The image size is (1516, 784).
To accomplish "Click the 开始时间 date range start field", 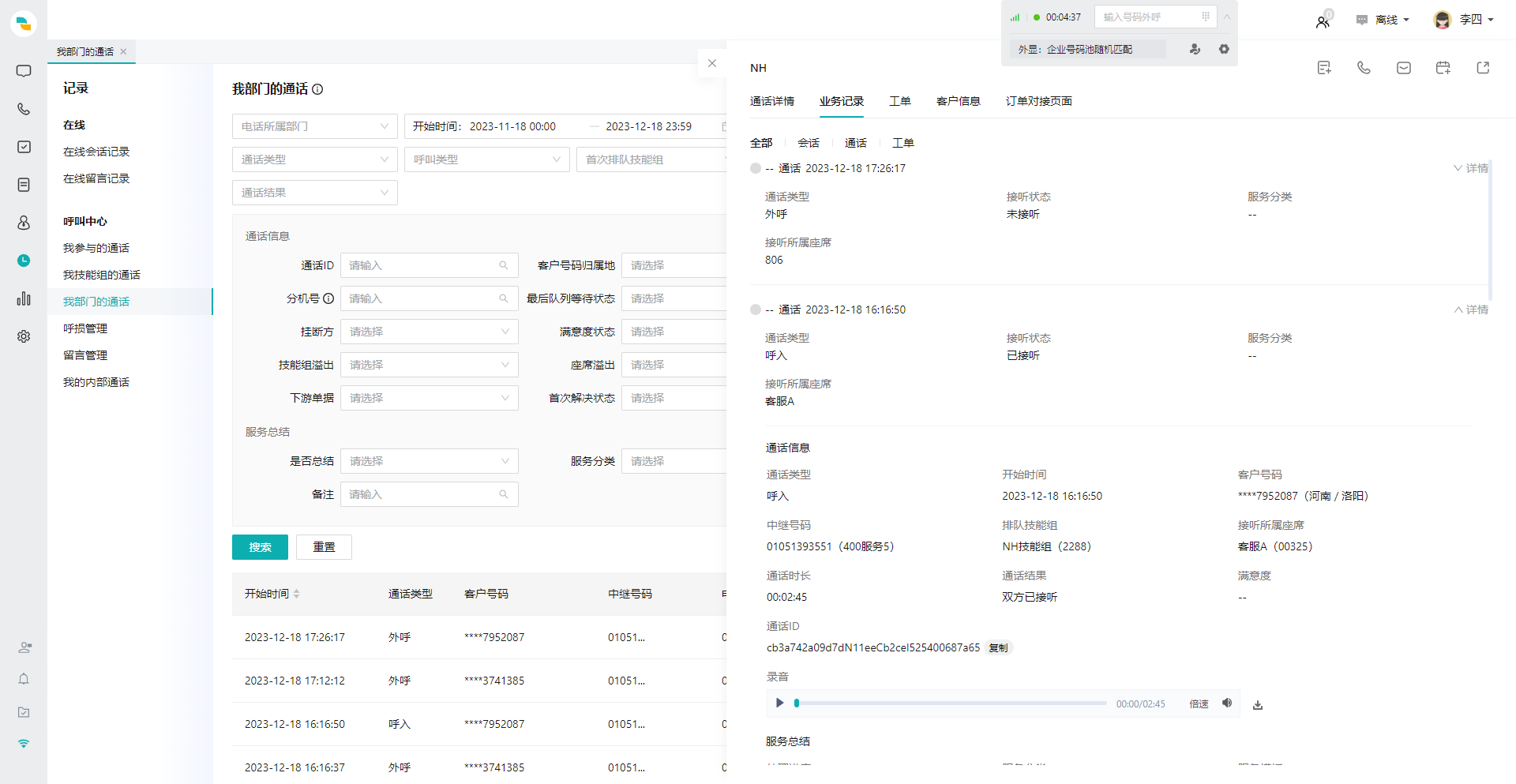I will coord(512,126).
